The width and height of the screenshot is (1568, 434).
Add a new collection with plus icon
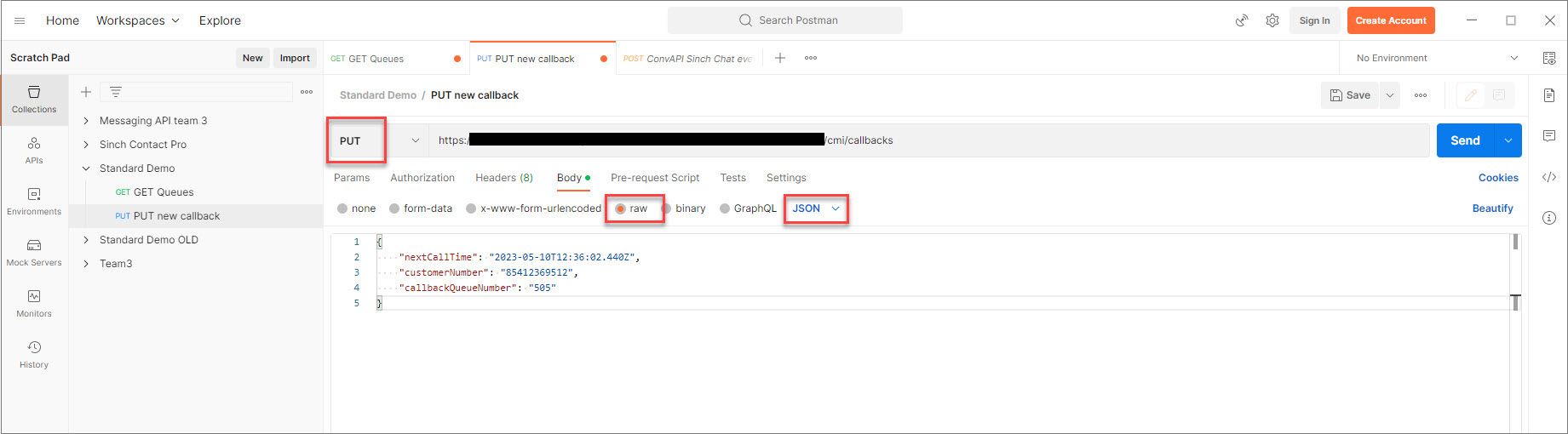86,92
